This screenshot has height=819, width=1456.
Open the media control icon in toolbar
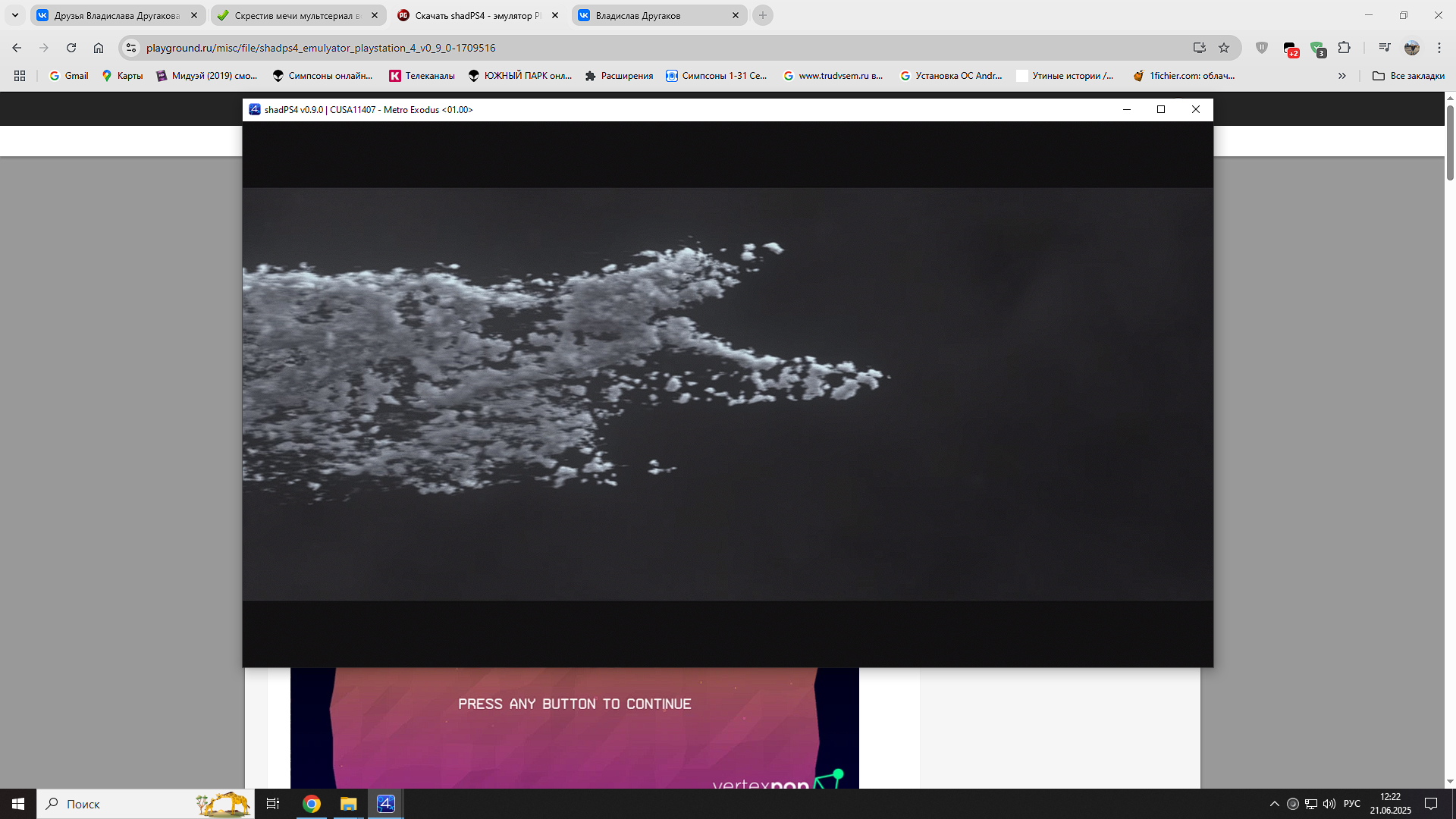[x=1384, y=48]
